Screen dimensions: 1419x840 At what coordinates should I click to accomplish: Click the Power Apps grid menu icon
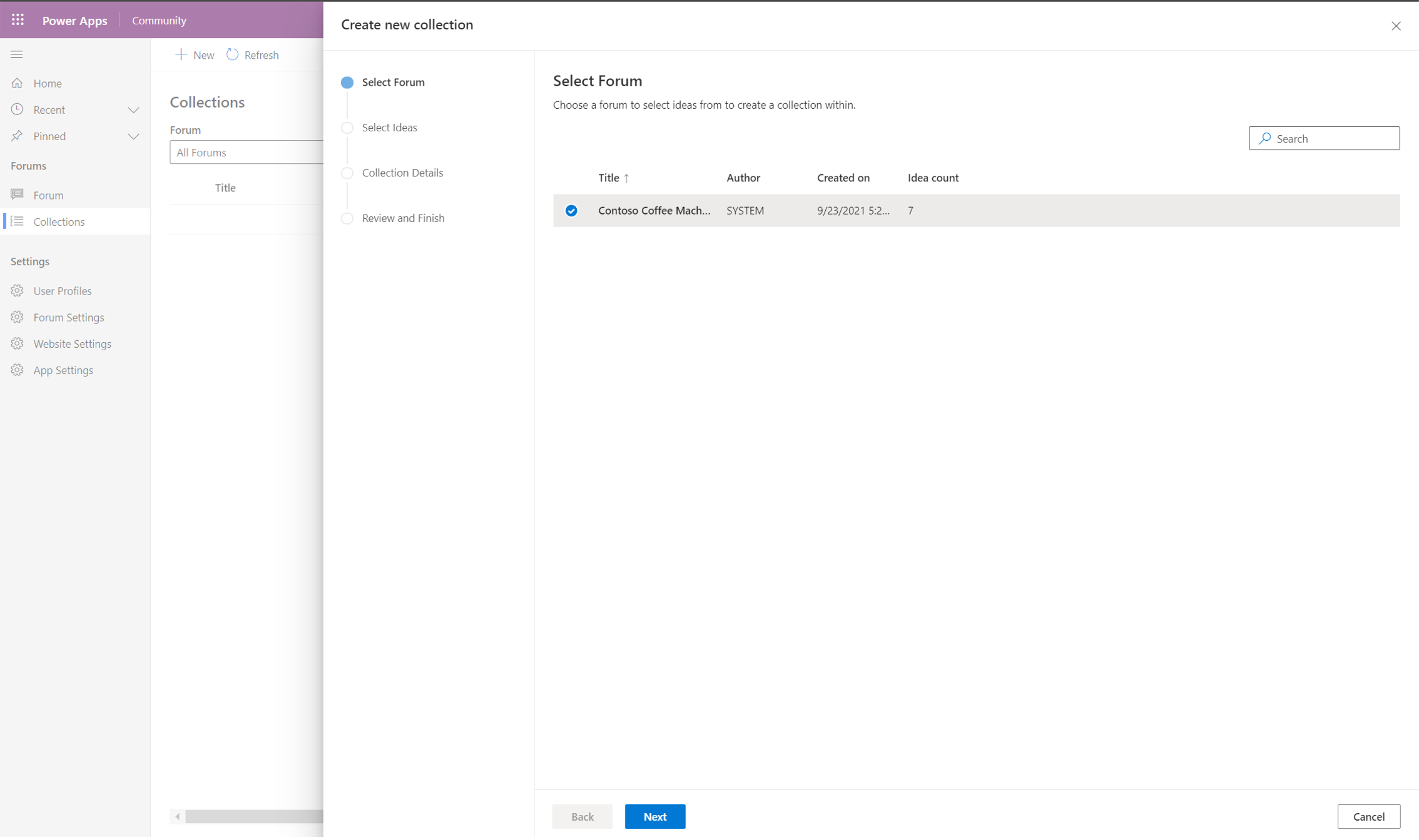tap(17, 20)
